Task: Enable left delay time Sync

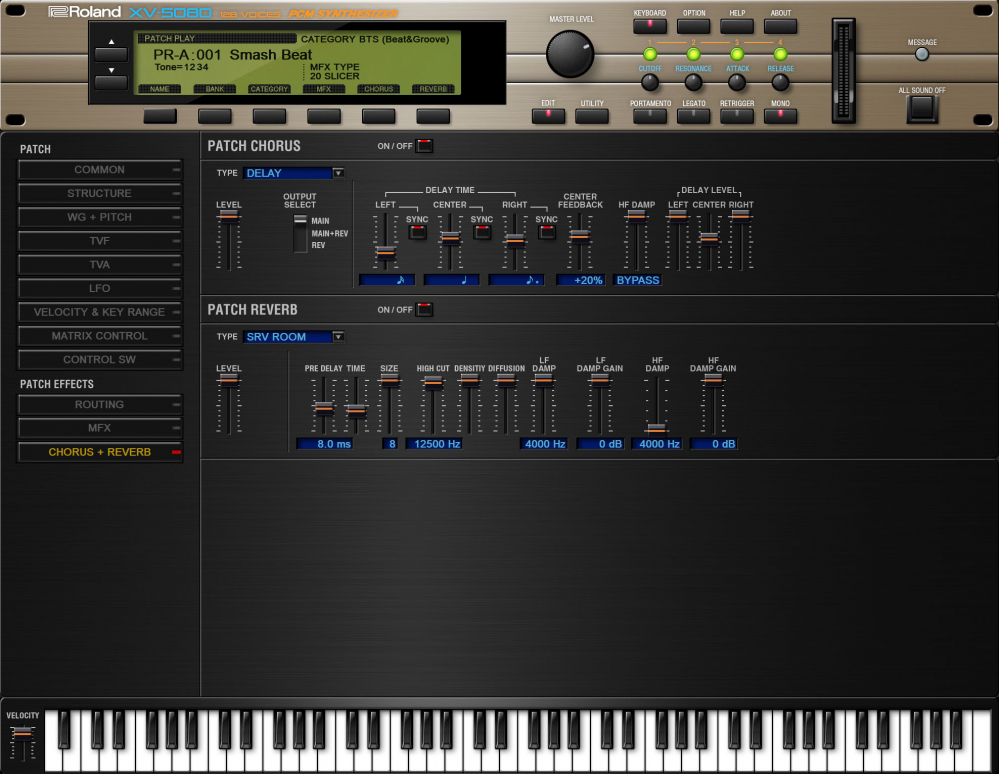Action: click(417, 232)
